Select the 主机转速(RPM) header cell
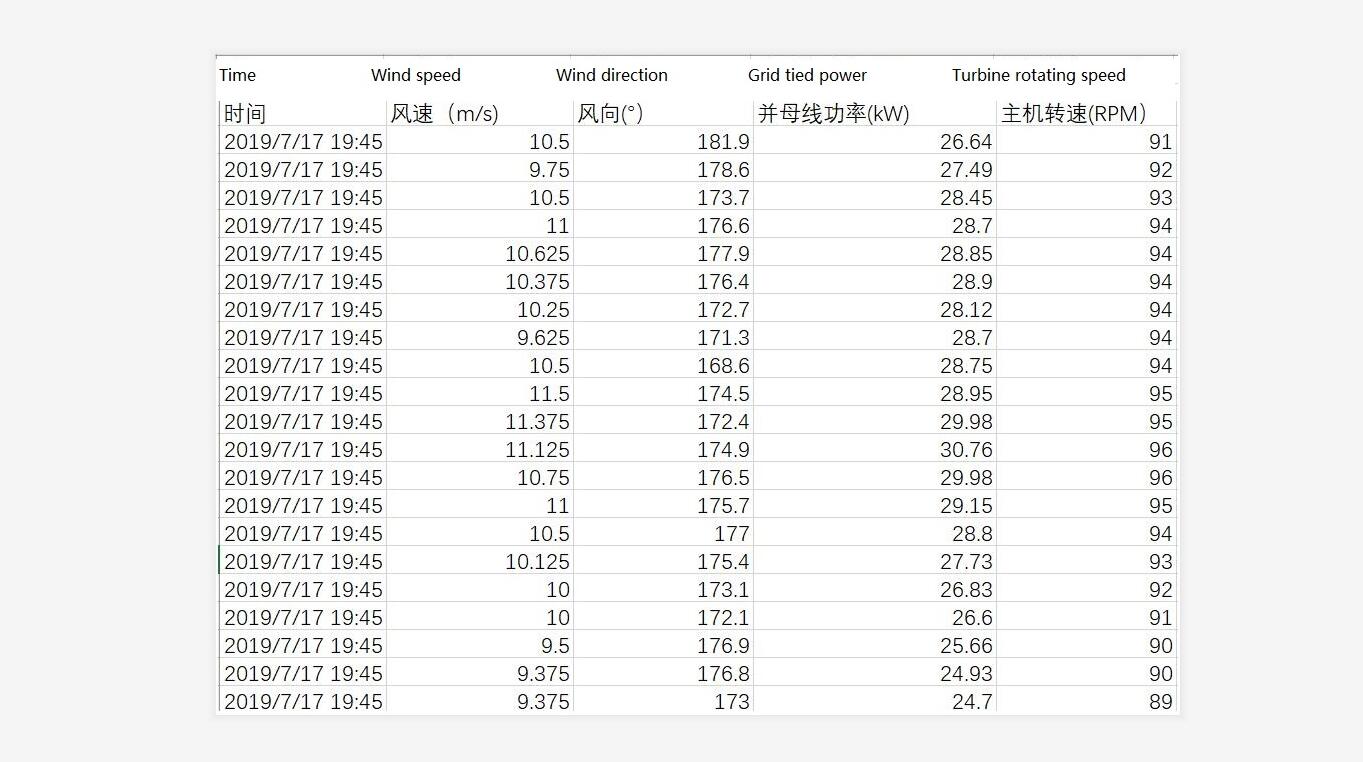The image size is (1363, 762). [x=1086, y=113]
